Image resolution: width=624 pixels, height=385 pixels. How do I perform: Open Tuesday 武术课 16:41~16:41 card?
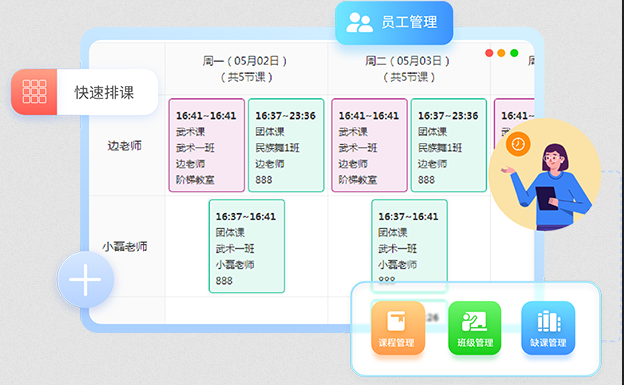(x=369, y=145)
